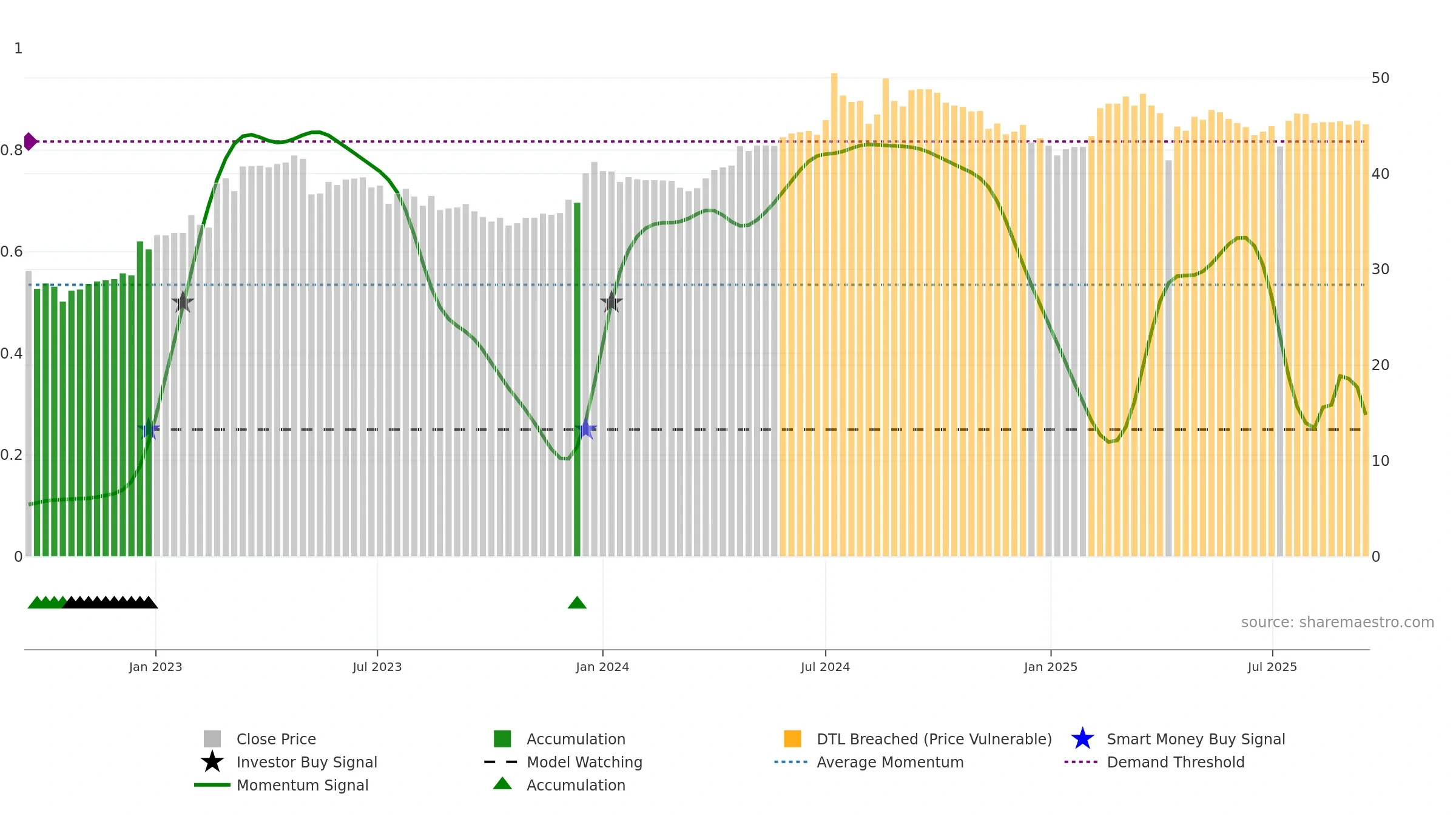Click the black star Investor Buy Signal legend icon
The image size is (1456, 819).
click(212, 762)
